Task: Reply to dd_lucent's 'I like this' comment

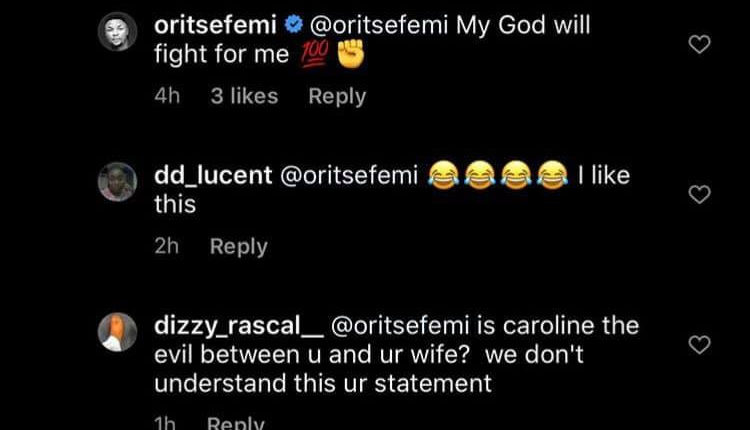Action: tap(238, 247)
